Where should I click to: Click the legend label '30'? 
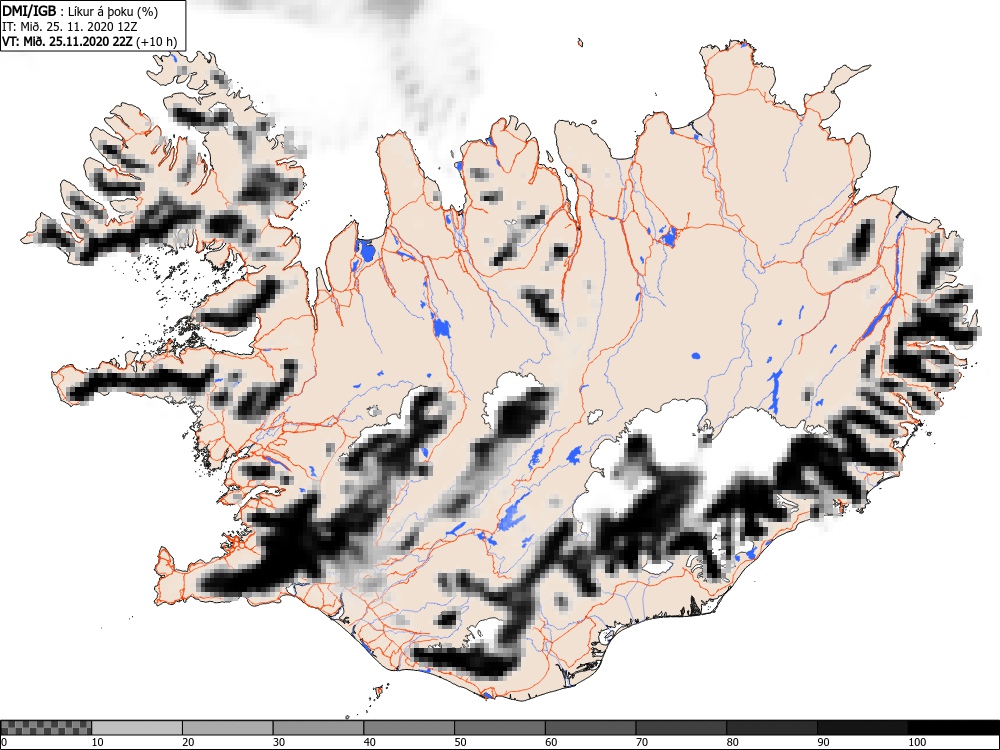point(279,742)
